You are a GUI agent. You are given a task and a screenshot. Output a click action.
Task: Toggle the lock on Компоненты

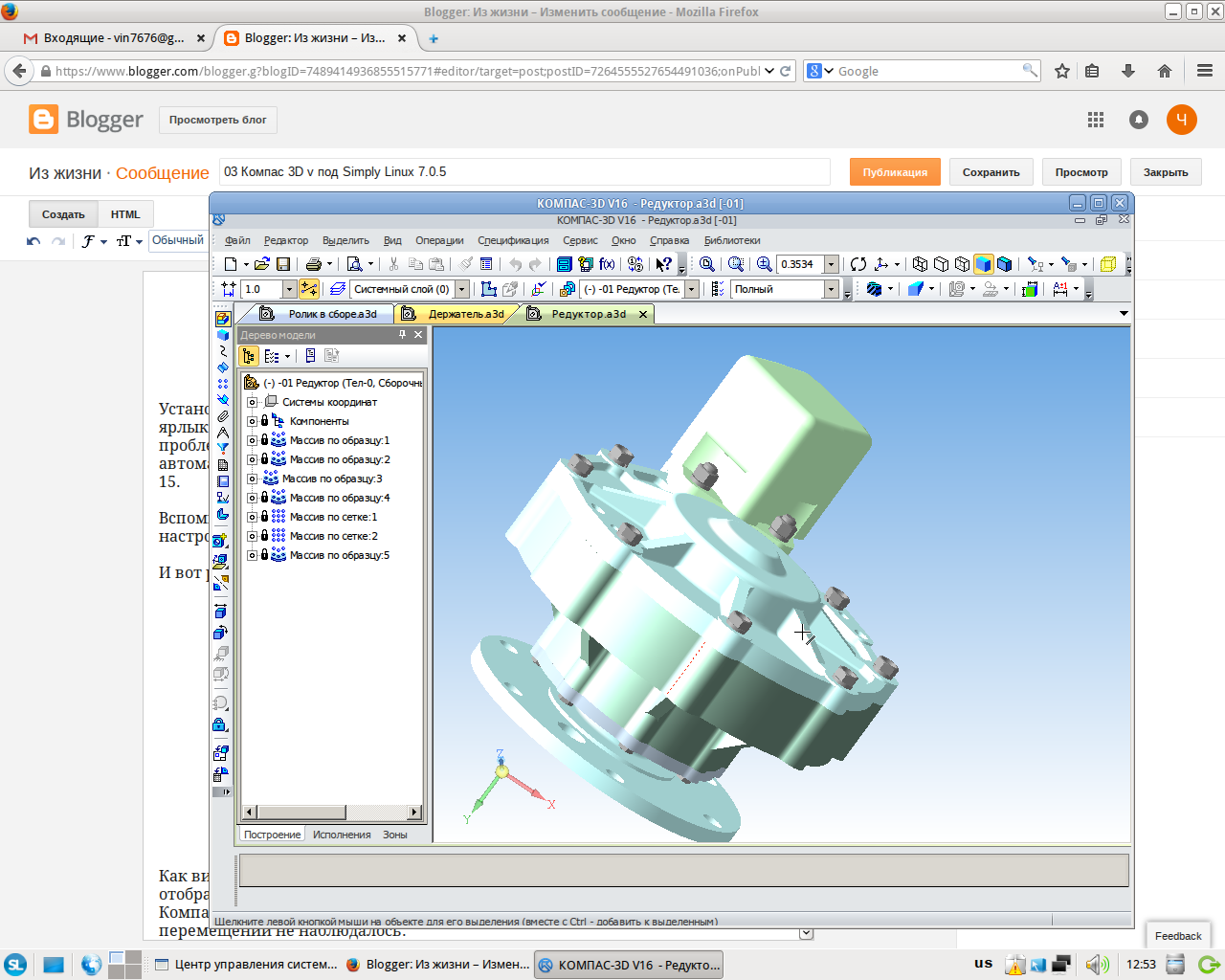tap(264, 421)
